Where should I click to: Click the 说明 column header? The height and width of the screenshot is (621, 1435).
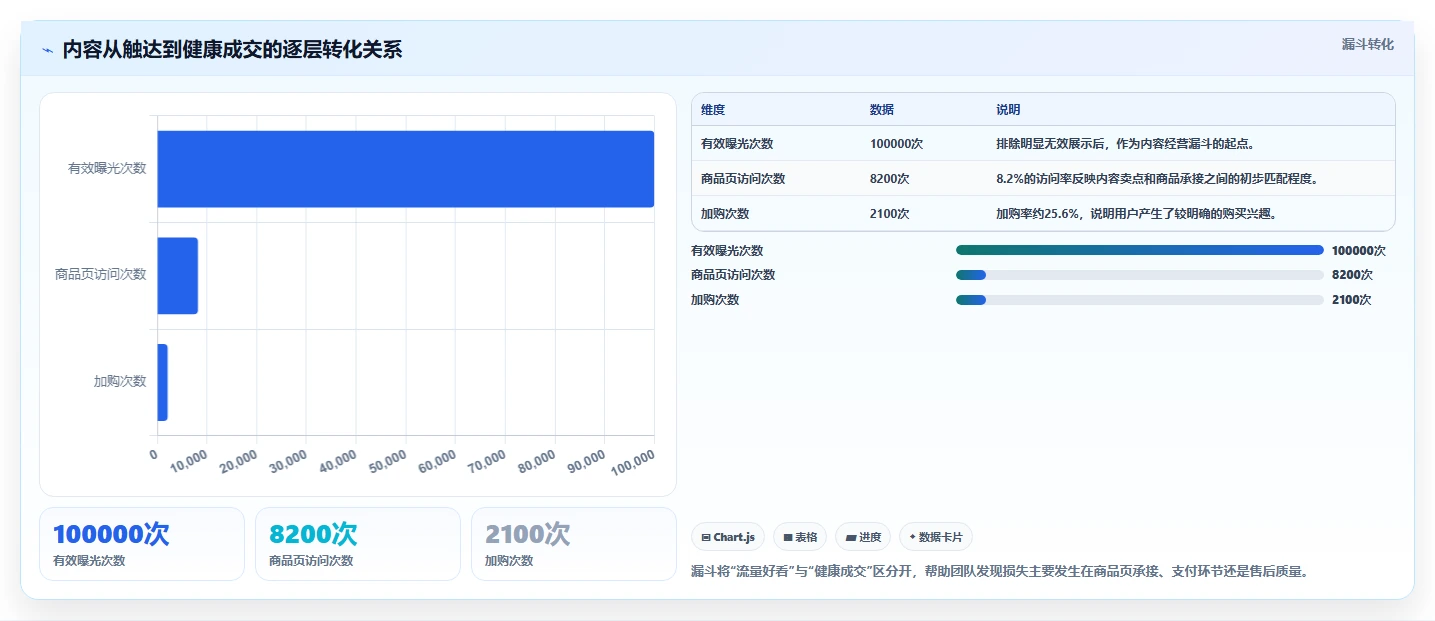(x=1008, y=109)
